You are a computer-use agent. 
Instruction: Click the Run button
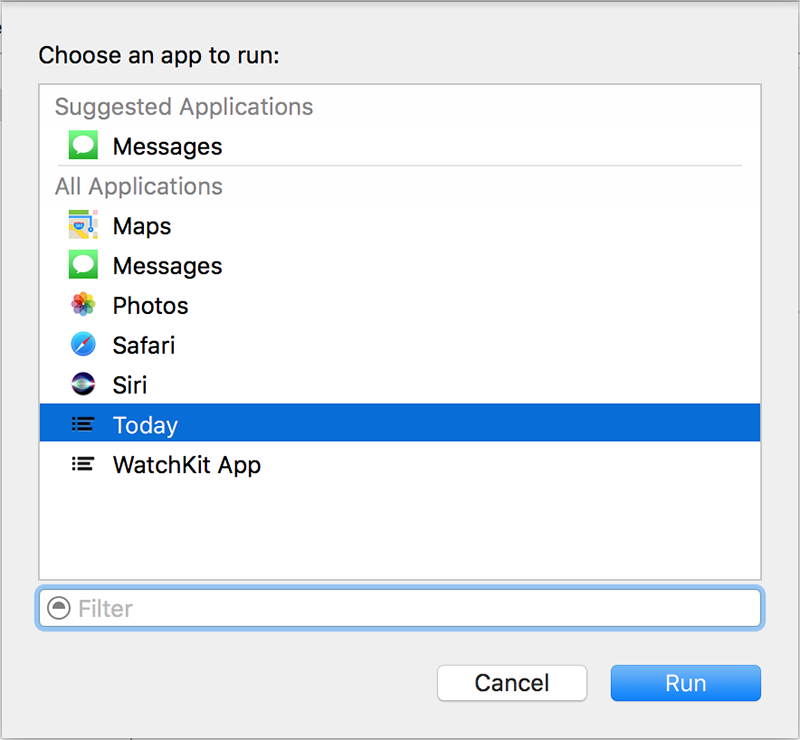coord(686,683)
